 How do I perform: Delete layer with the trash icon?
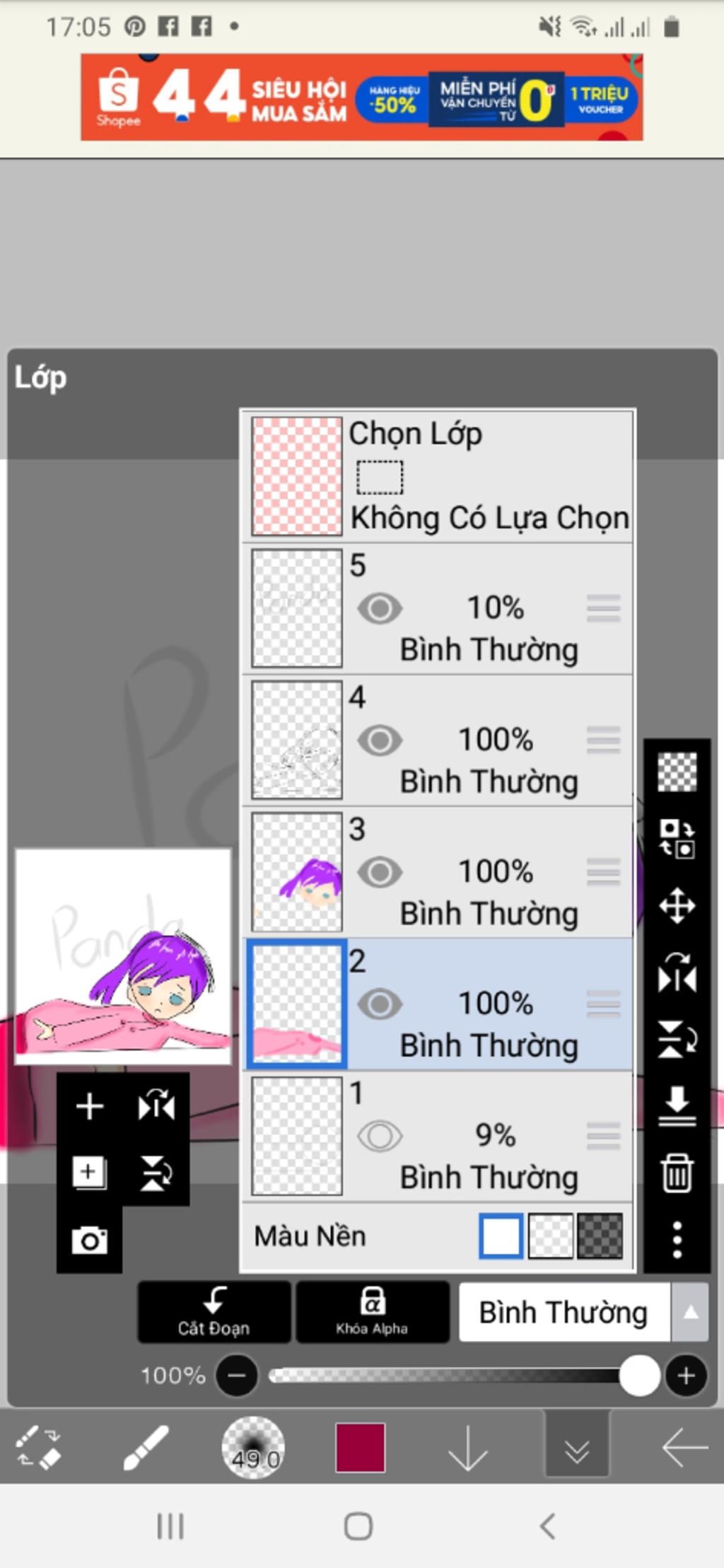click(x=677, y=1173)
